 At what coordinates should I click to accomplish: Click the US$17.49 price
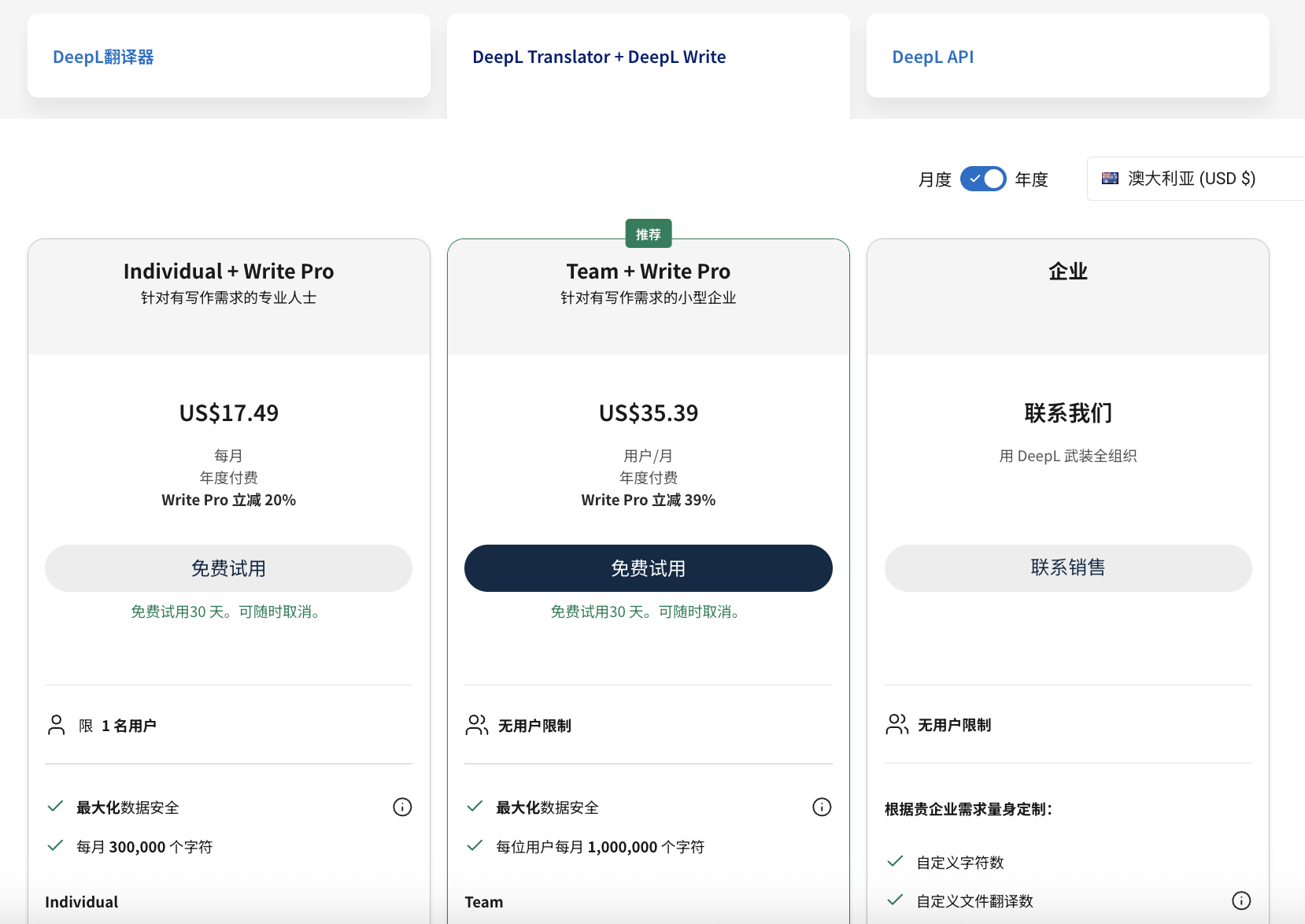click(x=229, y=413)
